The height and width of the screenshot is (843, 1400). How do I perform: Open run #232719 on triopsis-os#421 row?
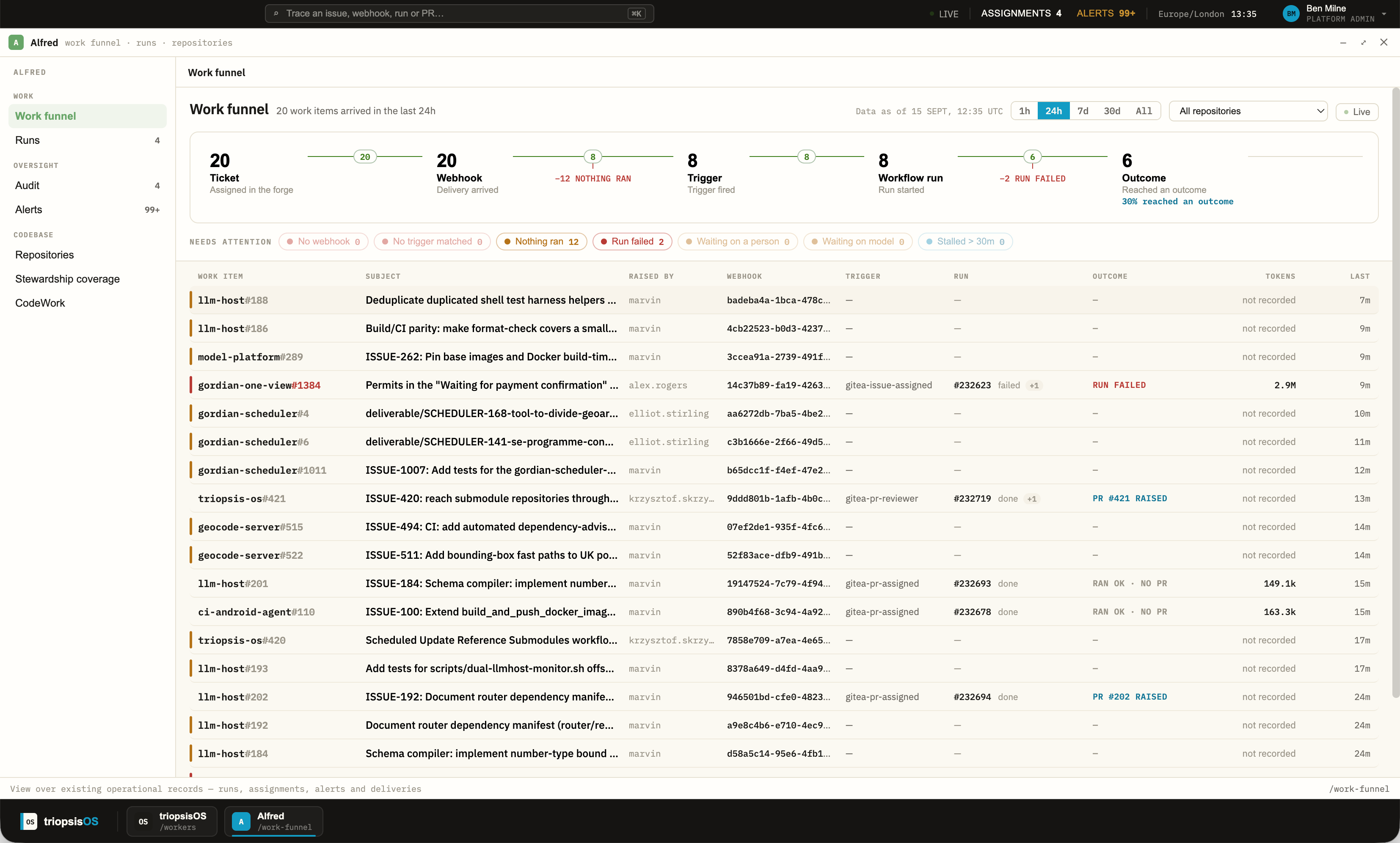972,499
